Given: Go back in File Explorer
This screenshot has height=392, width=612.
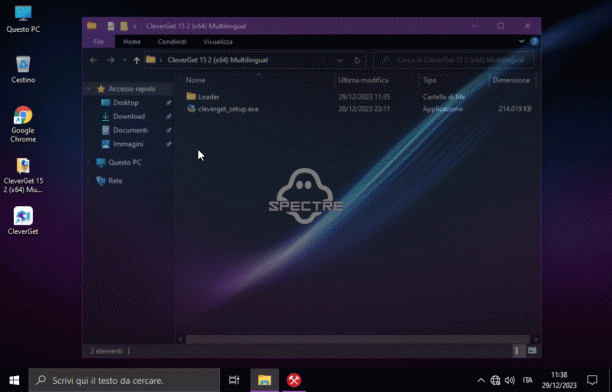Looking at the screenshot, I should 93,60.
